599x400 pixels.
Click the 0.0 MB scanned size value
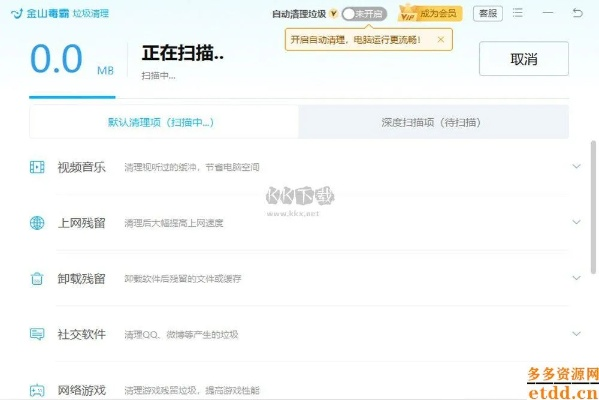72,59
